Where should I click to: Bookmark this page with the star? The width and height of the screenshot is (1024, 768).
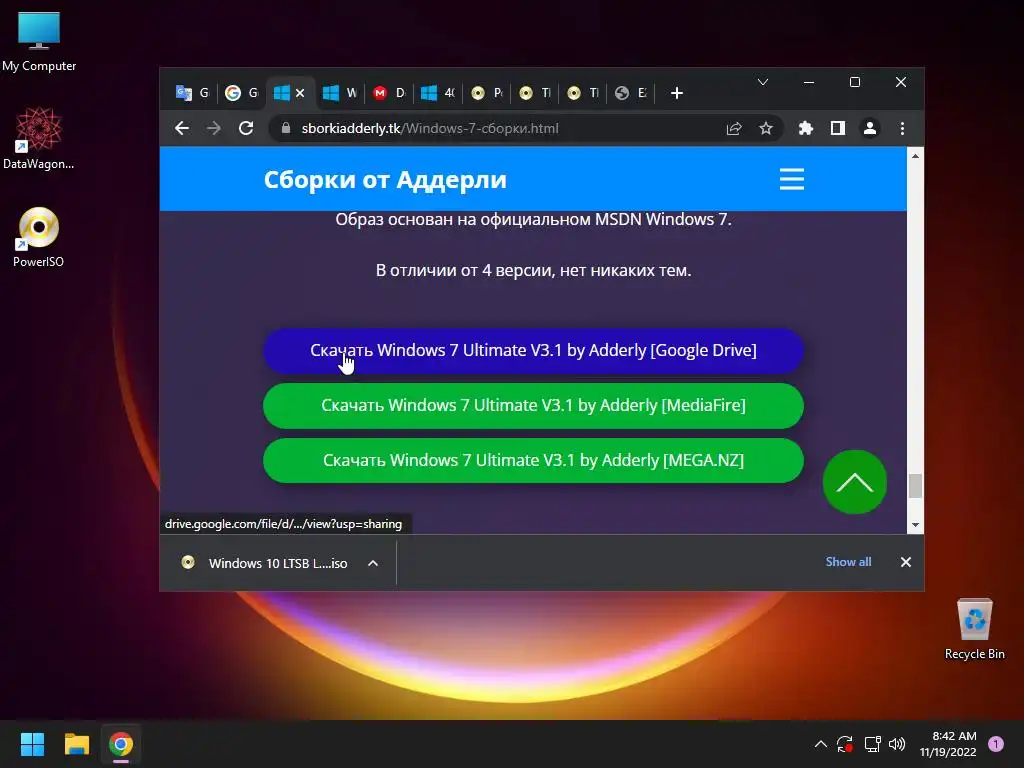pos(766,129)
